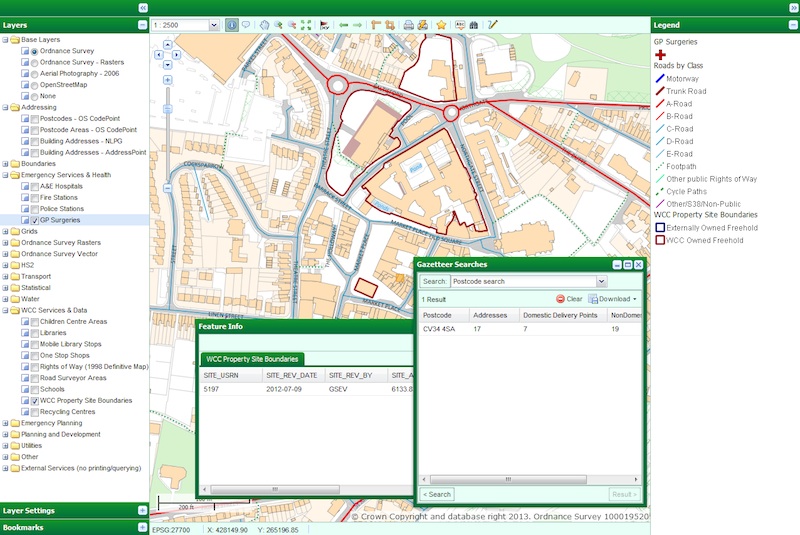The width and height of the screenshot is (800, 535).
Task: Open the binoculars search tool
Action: [474, 25]
